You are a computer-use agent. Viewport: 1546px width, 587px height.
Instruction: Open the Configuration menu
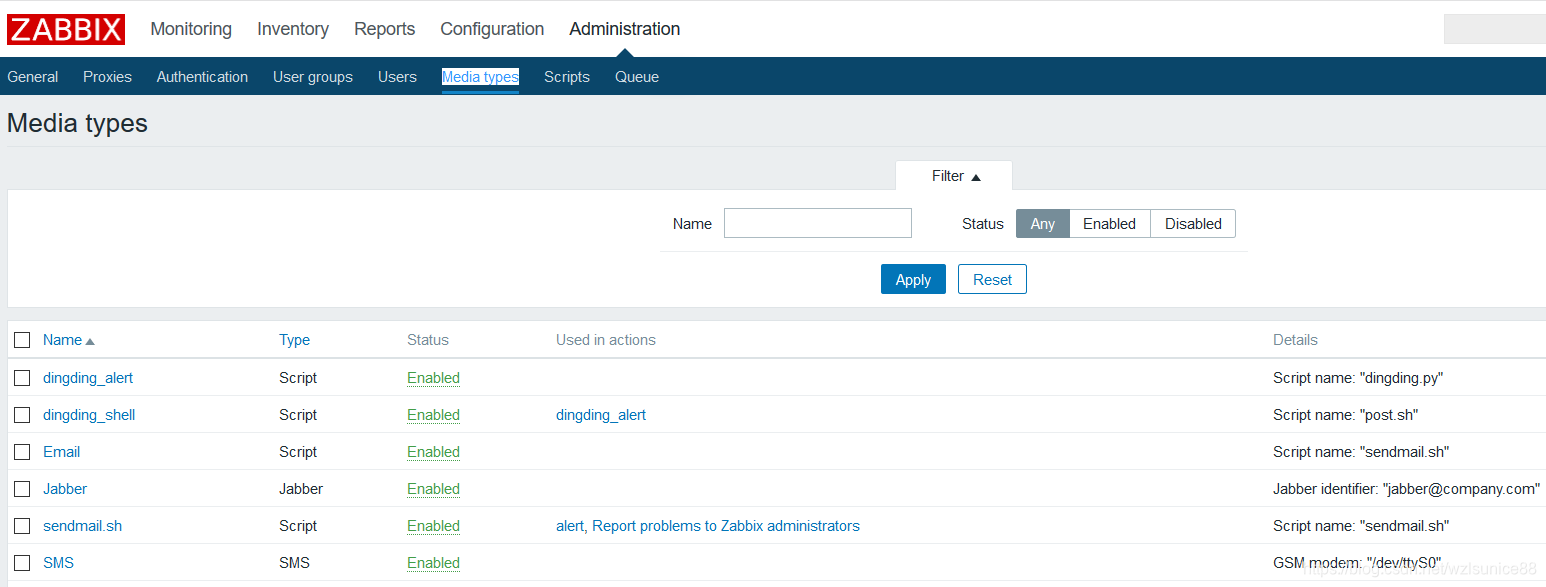(492, 29)
